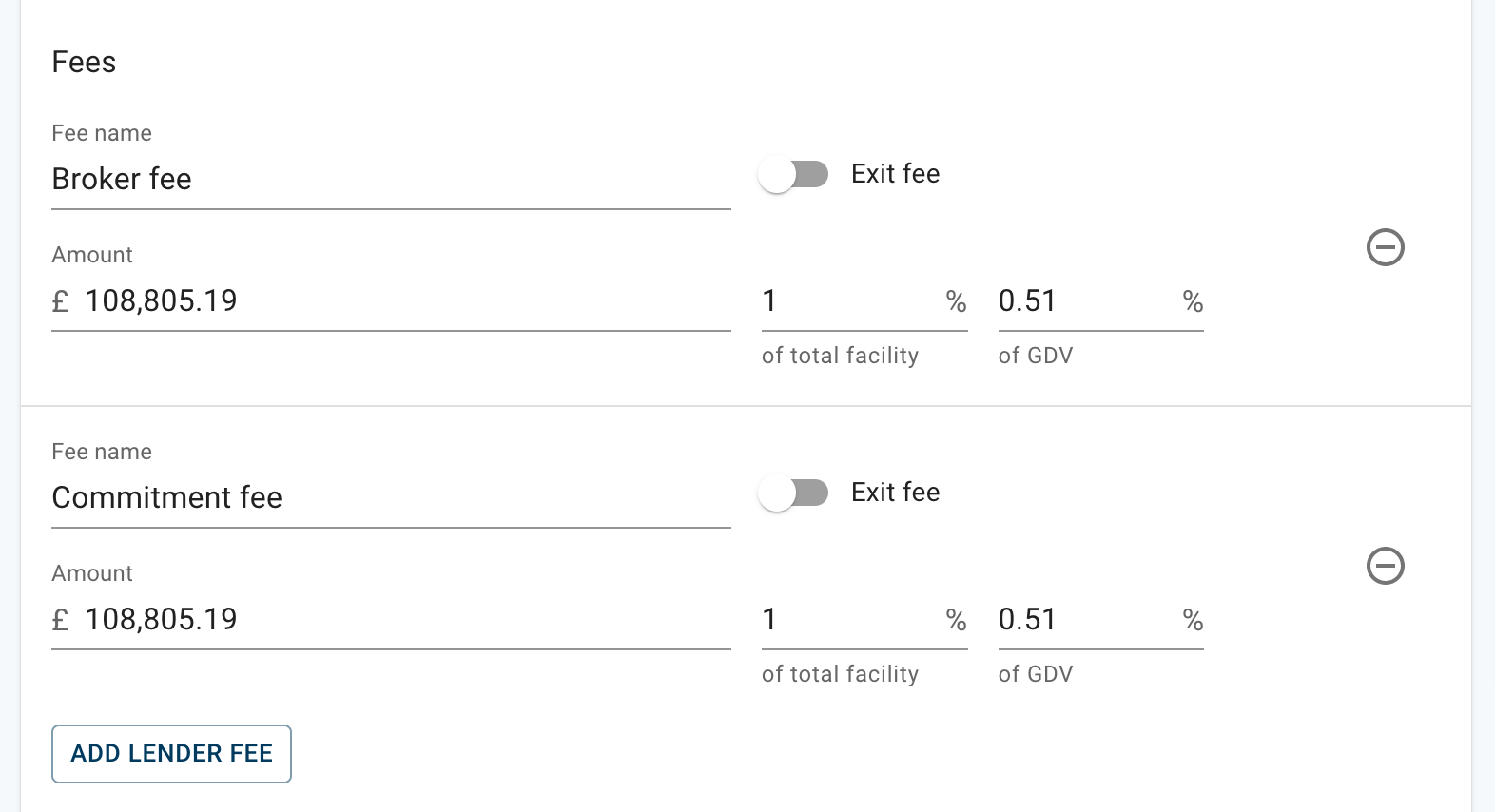1495x812 pixels.
Task: Click the Fees section heading
Action: [x=84, y=62]
